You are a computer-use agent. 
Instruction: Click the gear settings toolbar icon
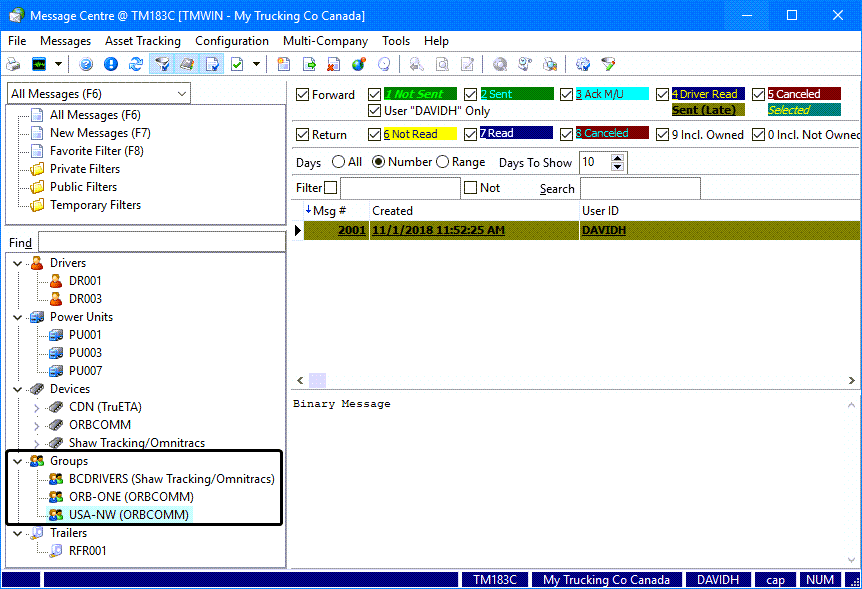[583, 64]
